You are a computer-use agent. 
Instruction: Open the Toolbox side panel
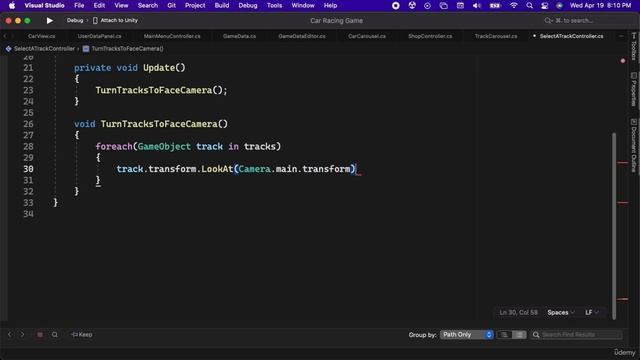(634, 46)
